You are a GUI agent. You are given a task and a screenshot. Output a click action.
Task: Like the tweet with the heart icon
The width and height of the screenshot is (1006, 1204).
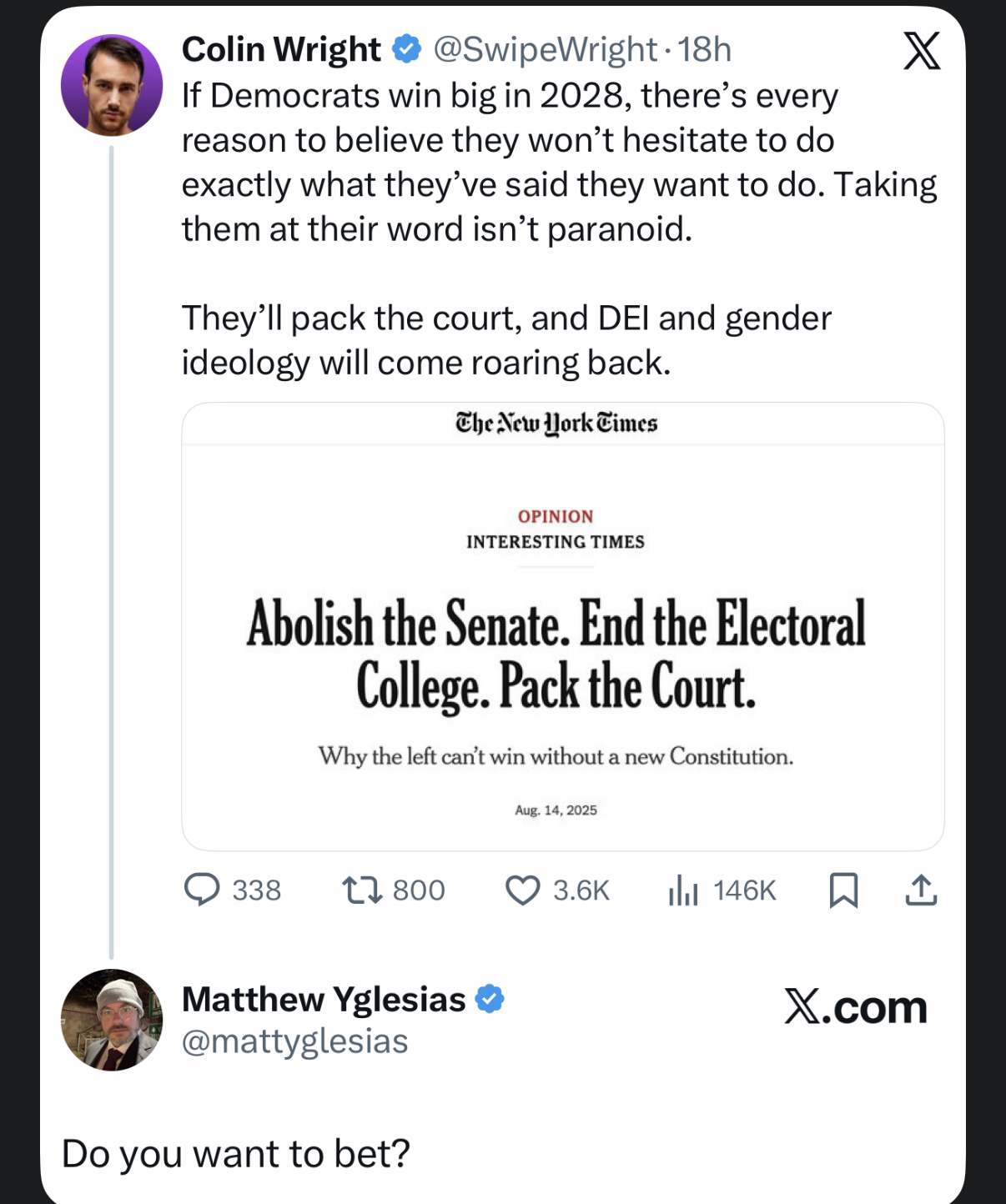pos(523,890)
